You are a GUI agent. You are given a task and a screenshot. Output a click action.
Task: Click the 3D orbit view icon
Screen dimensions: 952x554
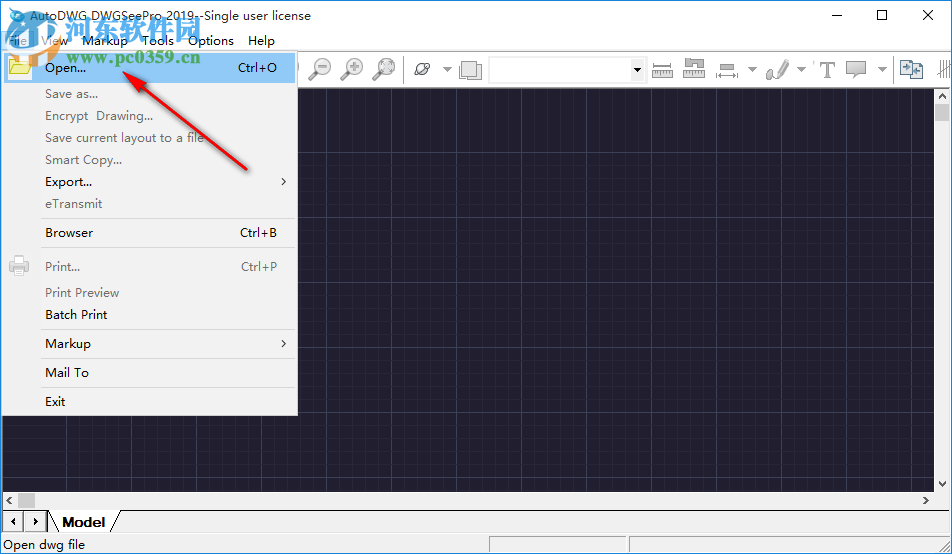tap(423, 69)
